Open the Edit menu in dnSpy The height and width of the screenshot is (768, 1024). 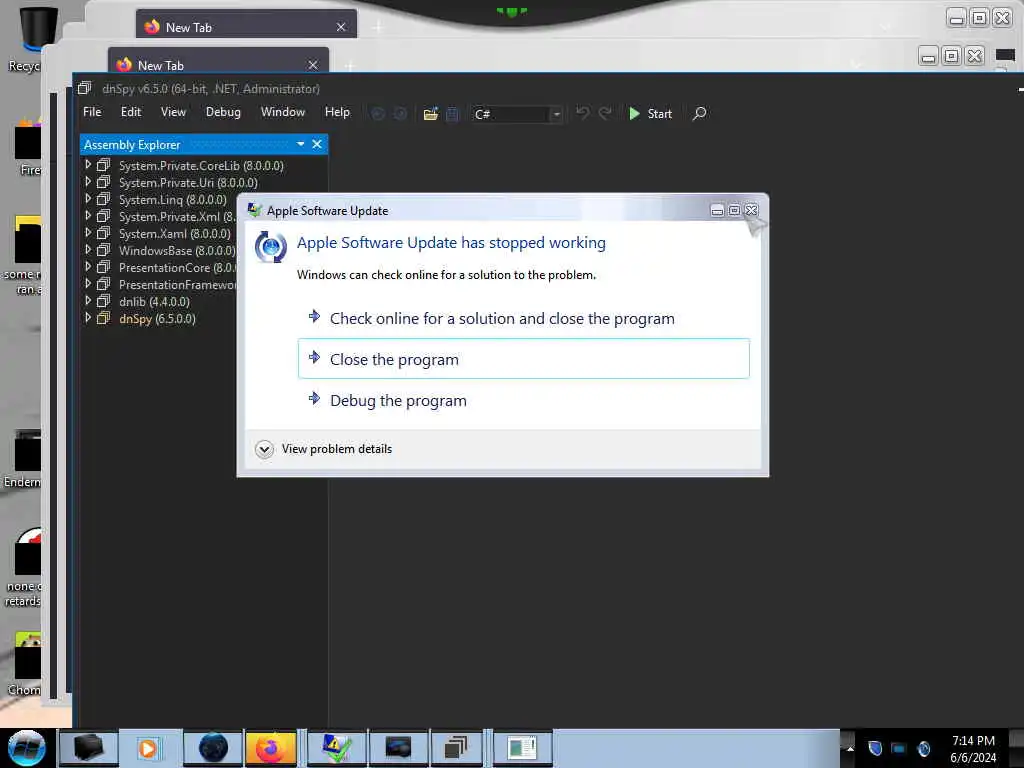coord(131,112)
